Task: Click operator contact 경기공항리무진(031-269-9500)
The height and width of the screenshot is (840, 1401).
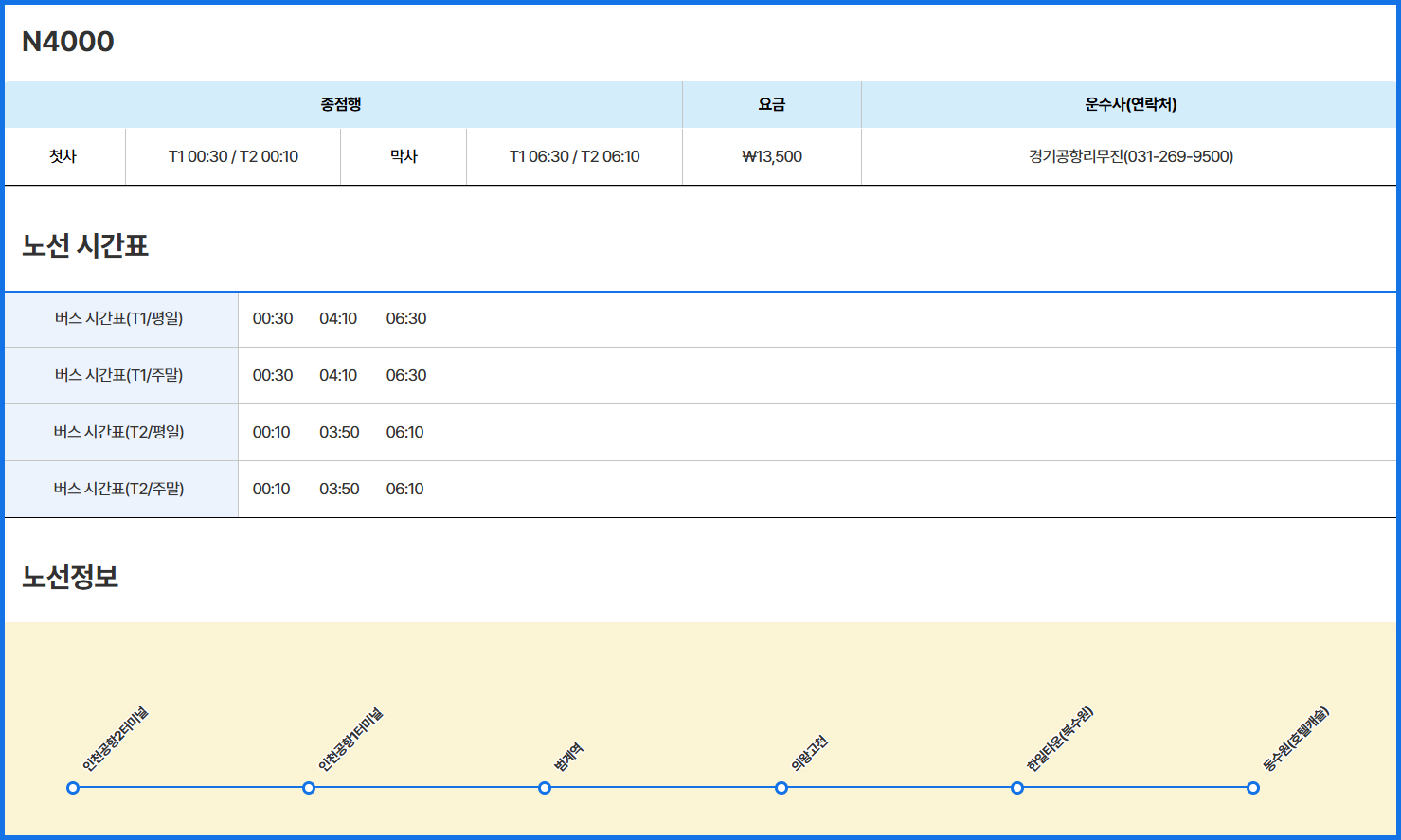Action: point(1131,156)
